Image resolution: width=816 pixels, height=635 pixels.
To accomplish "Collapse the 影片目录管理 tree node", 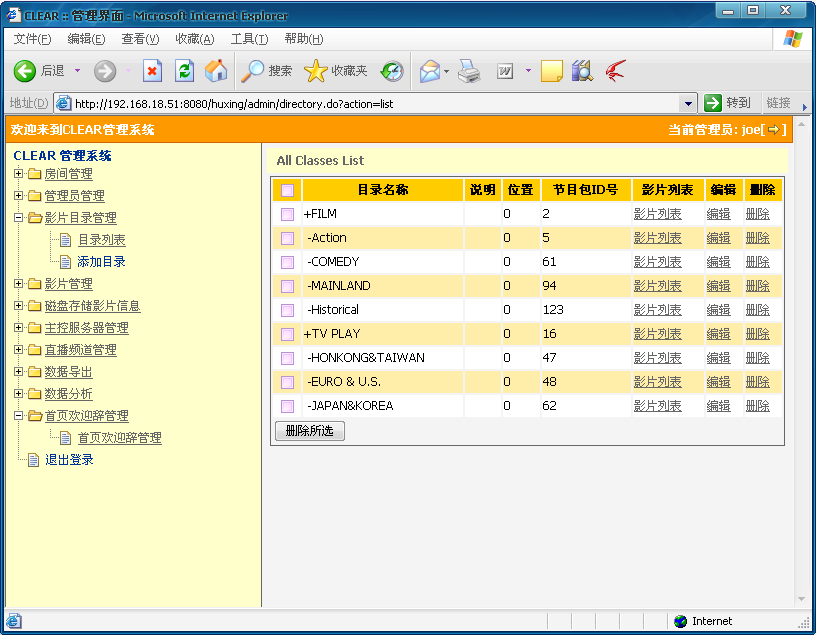I will click(18, 218).
